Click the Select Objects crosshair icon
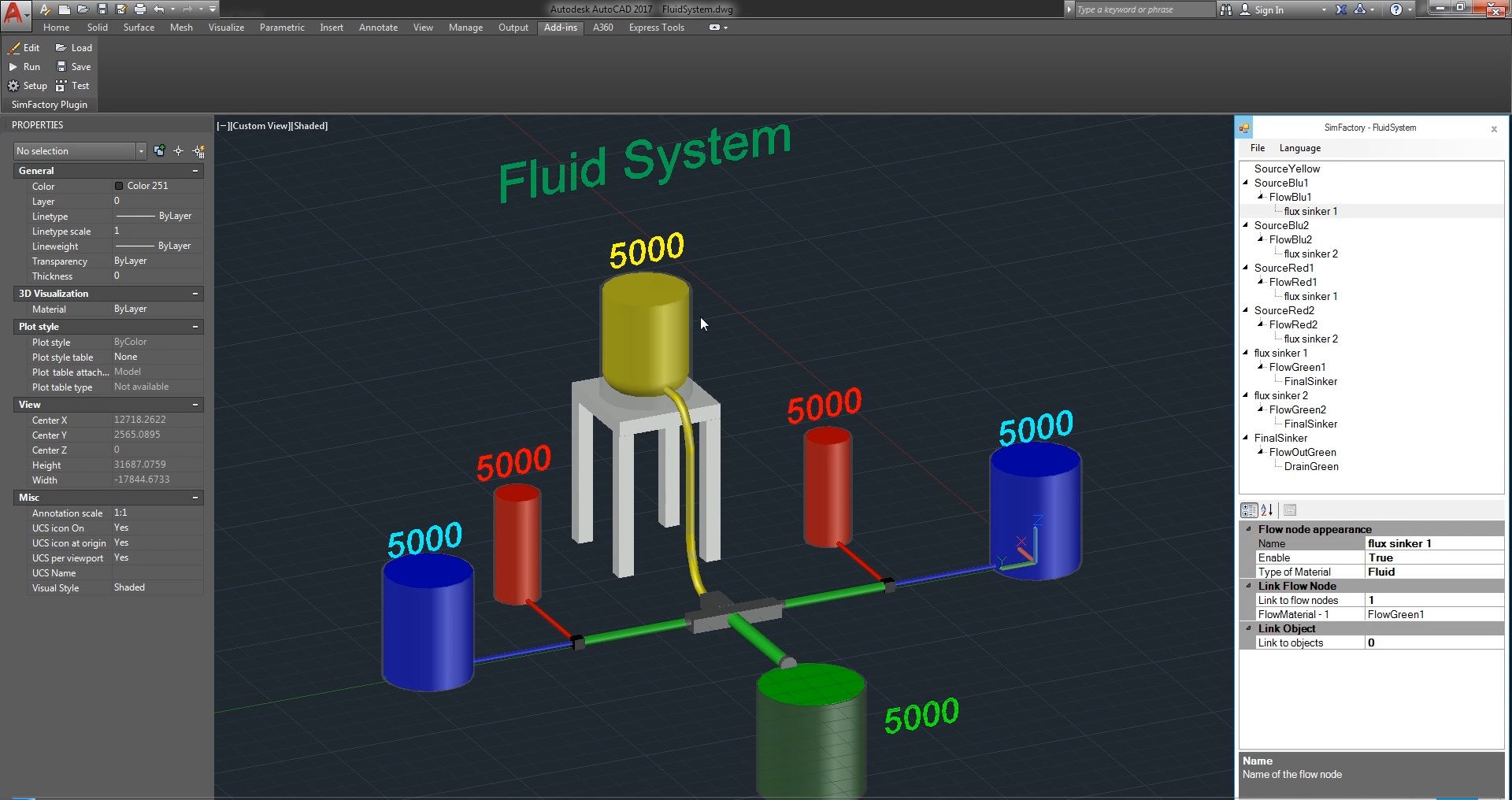Viewport: 1512px width, 800px height. [x=179, y=151]
